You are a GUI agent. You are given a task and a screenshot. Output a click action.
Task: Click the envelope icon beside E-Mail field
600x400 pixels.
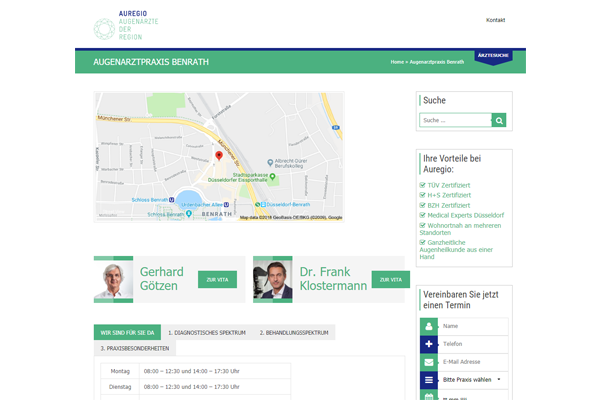pos(429,362)
